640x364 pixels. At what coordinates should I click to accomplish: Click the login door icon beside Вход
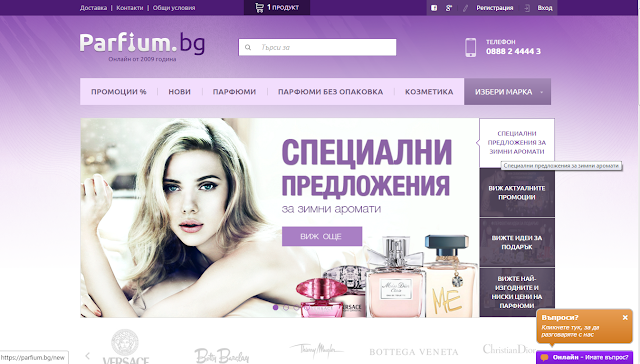527,8
